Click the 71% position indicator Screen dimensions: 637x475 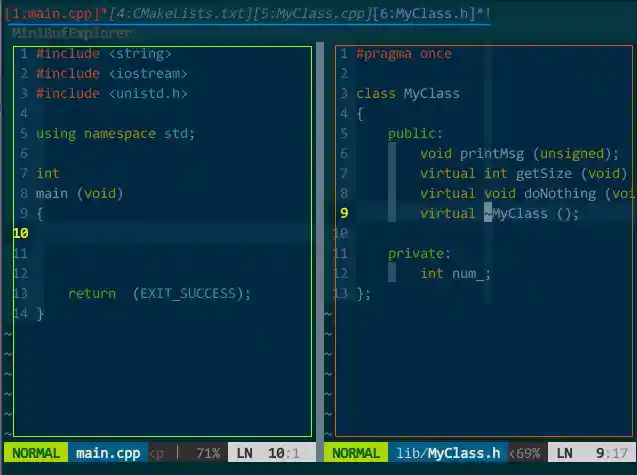208,453
